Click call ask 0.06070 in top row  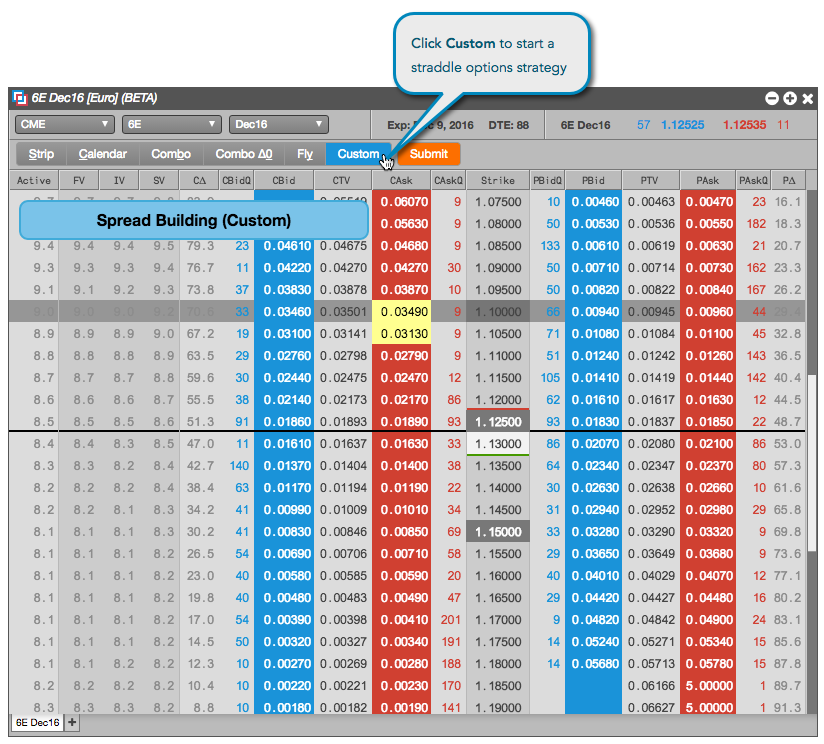point(401,202)
